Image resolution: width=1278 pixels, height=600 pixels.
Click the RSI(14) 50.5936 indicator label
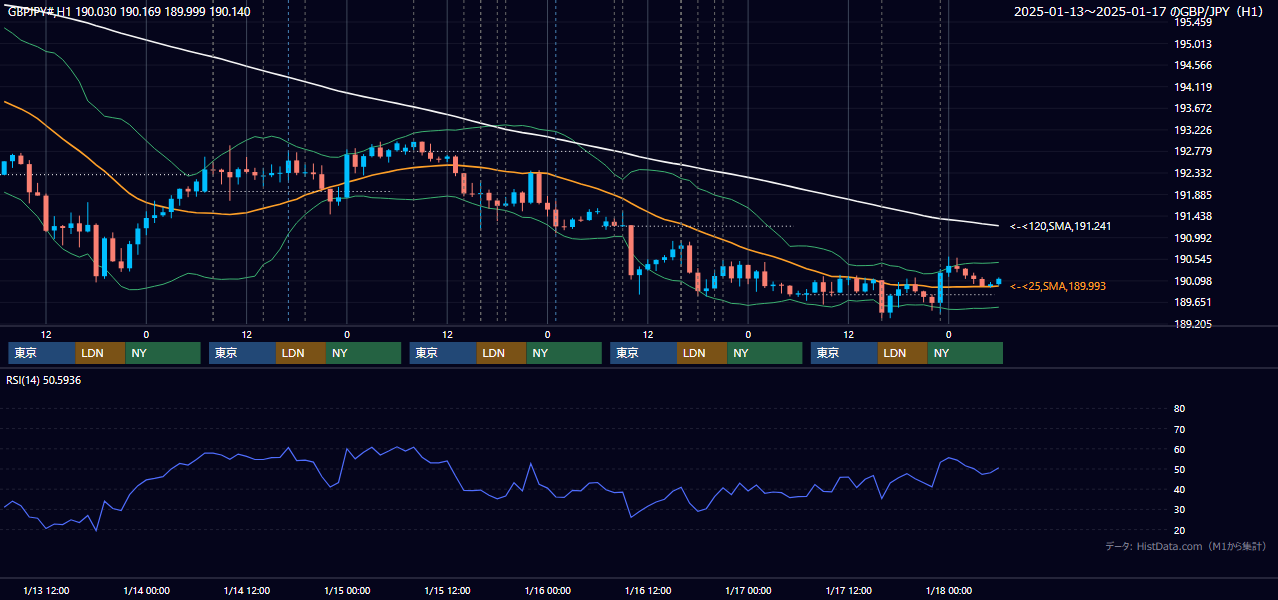pos(44,380)
